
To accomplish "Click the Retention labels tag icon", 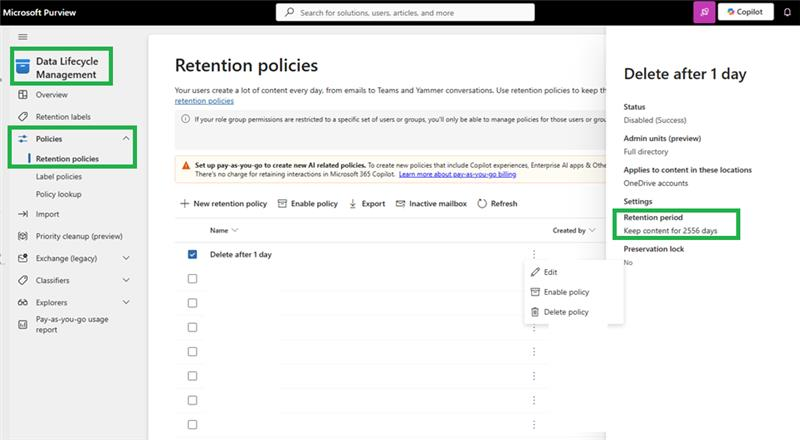I will pos(23,116).
